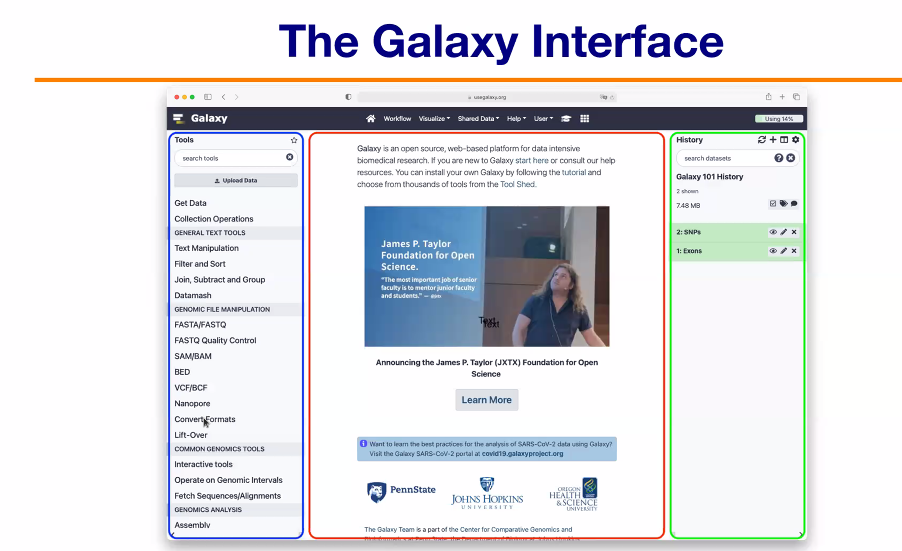Click the James P. Taylor Foundation banner image
This screenshot has height=551, width=902.
[x=487, y=277]
